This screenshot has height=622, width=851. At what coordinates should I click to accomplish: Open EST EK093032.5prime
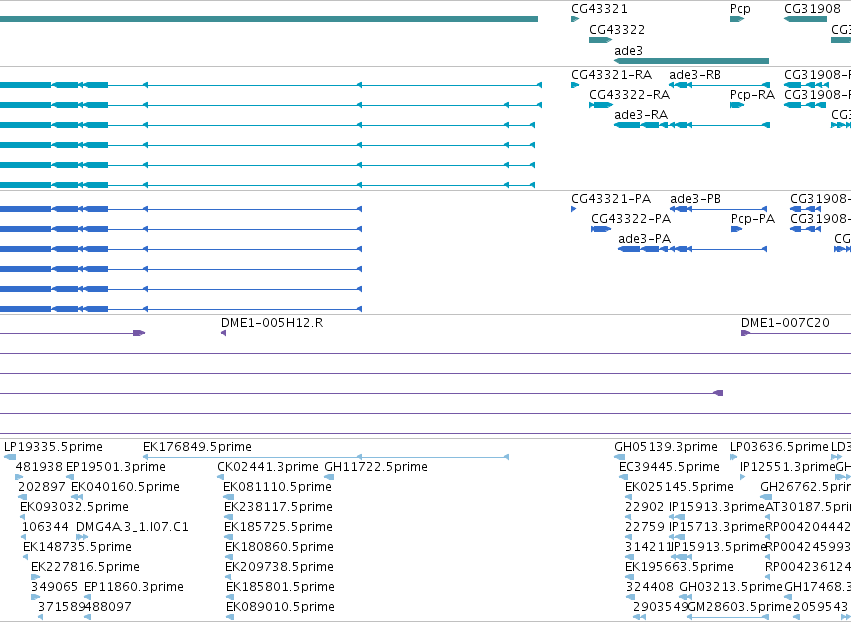point(74,507)
